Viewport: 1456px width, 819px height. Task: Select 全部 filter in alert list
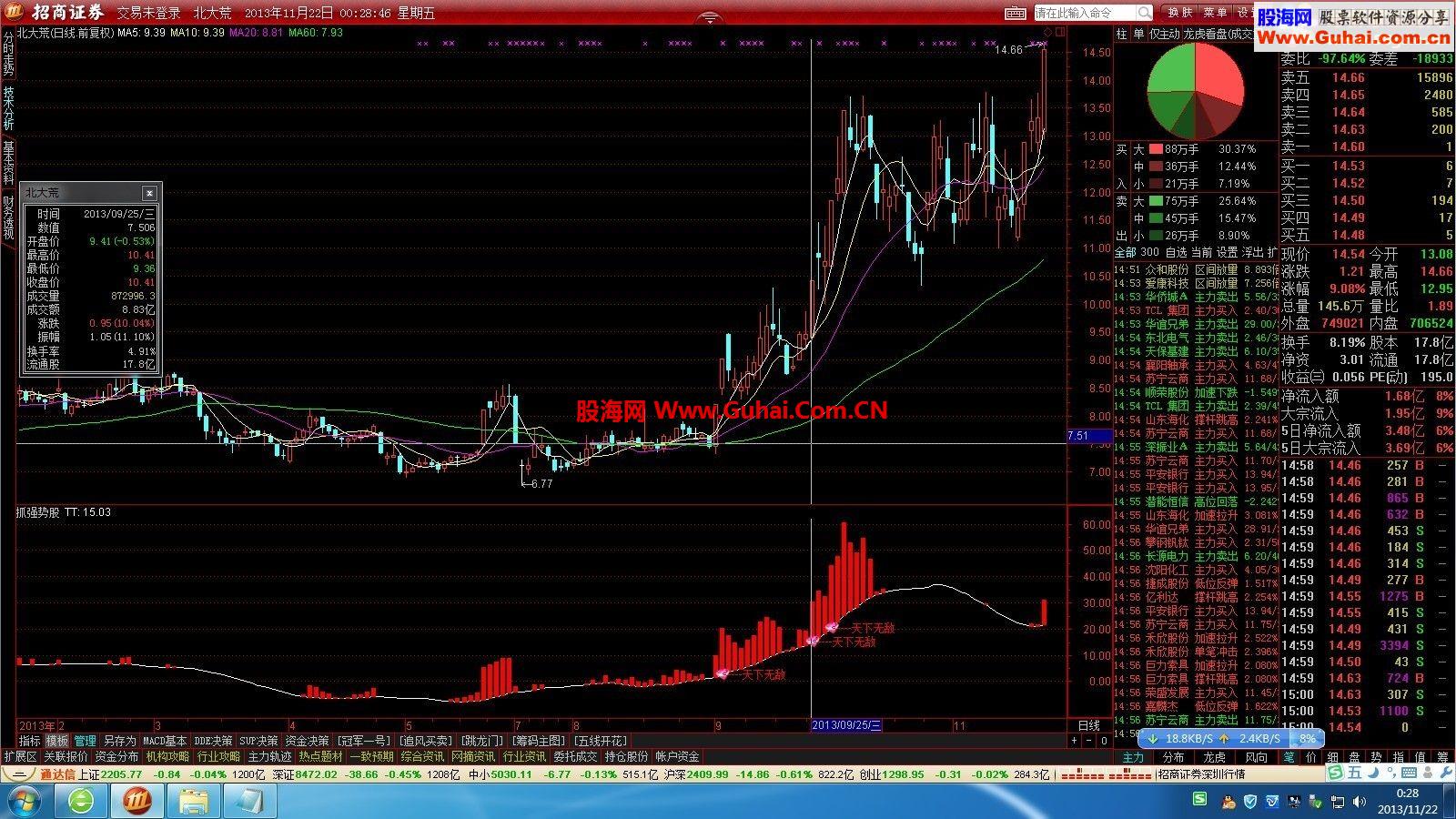[1126, 252]
